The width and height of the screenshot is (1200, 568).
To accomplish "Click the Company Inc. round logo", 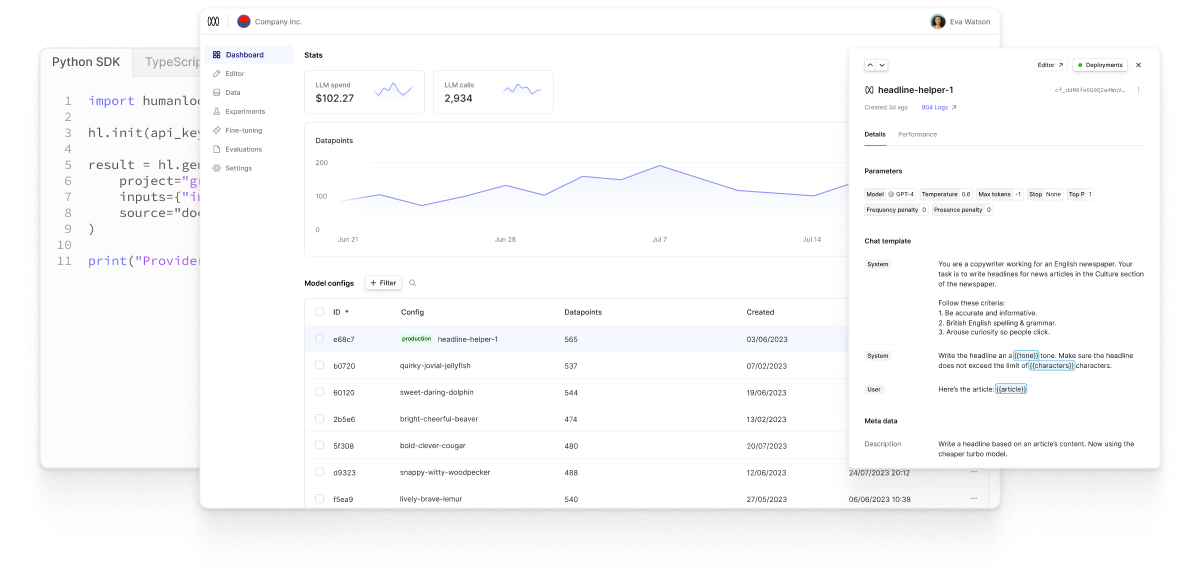I will [244, 21].
